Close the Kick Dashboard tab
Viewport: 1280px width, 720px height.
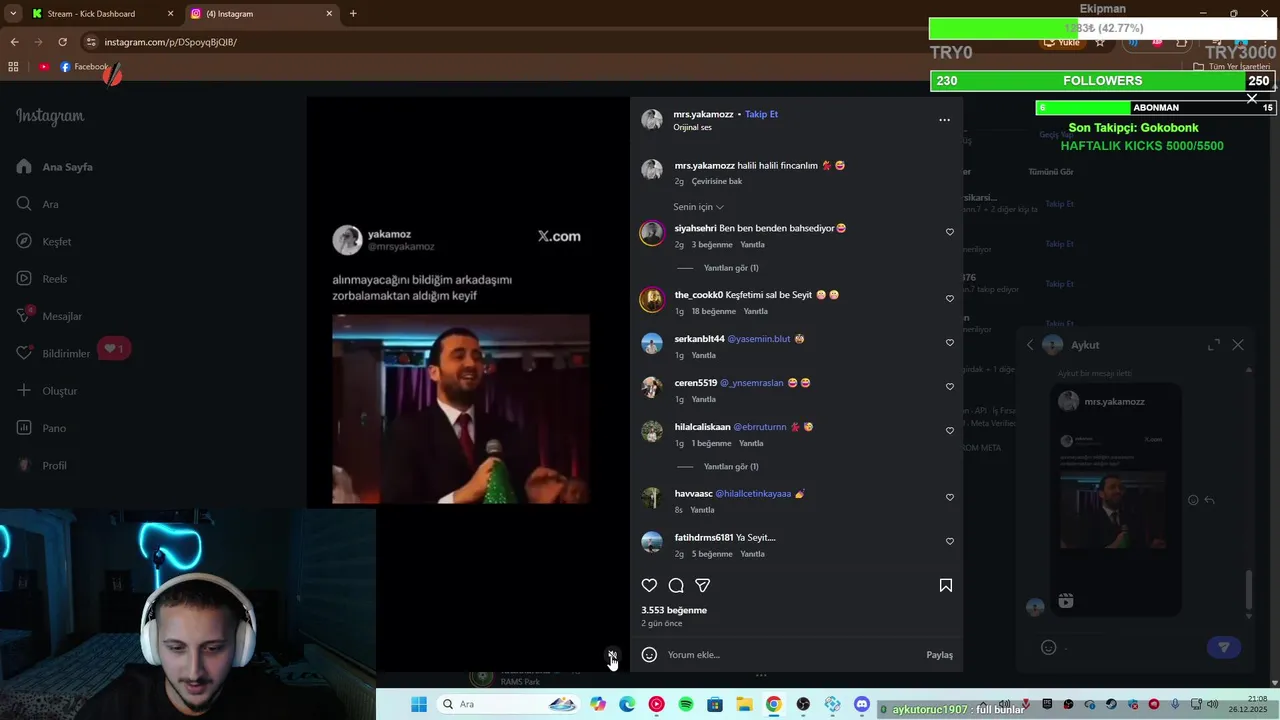[x=170, y=14]
